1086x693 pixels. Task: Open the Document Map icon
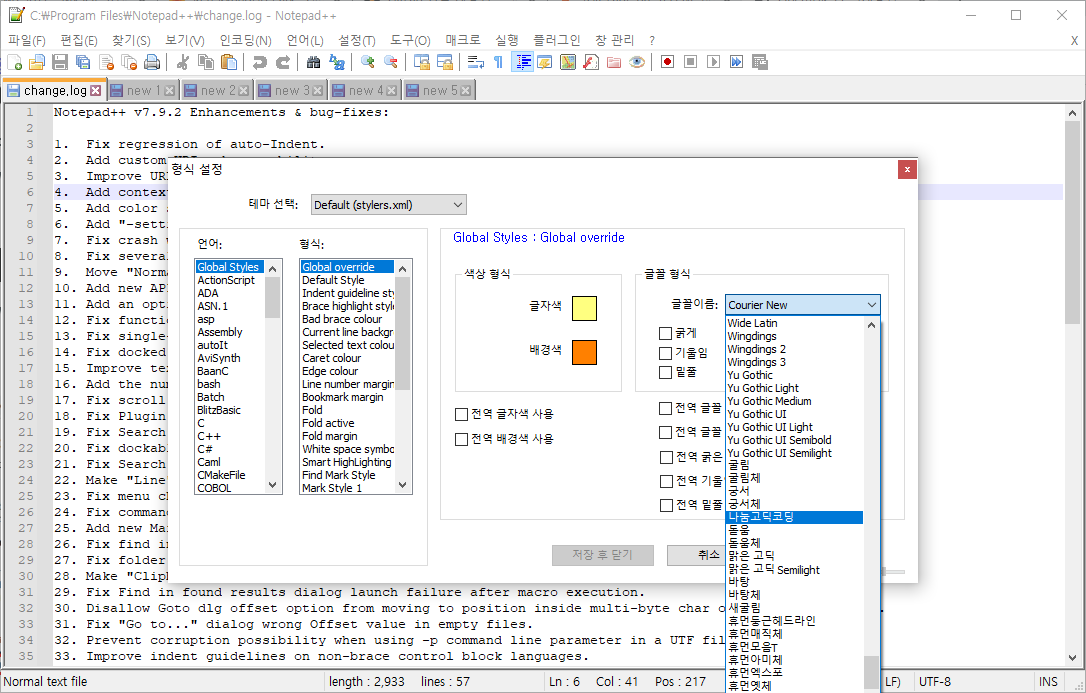click(568, 62)
